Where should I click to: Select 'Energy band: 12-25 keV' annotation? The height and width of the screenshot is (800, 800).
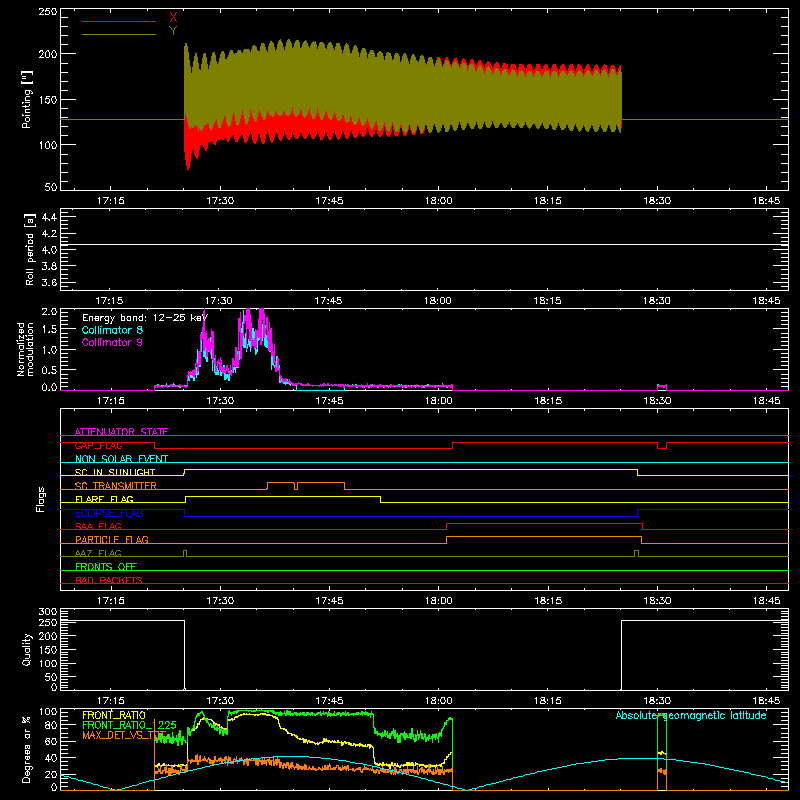pyautogui.click(x=145, y=318)
